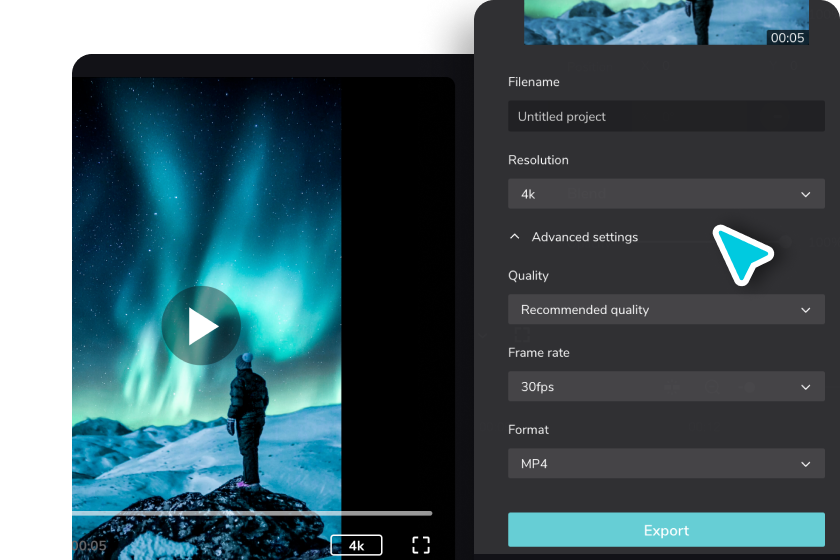840x560 pixels.
Task: Edit the Untitled project filename field
Action: [666, 116]
